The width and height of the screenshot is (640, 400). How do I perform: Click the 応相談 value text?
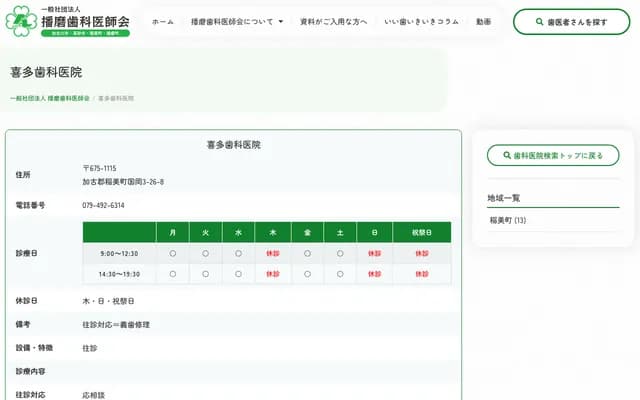[93, 395]
